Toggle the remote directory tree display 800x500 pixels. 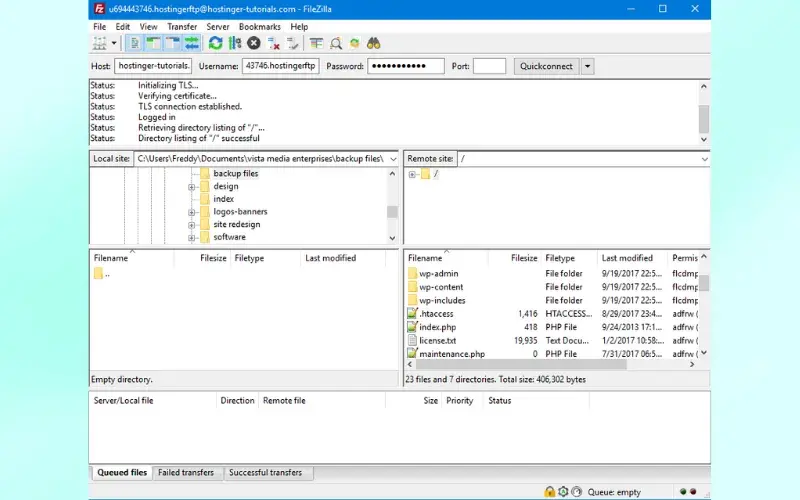point(172,43)
